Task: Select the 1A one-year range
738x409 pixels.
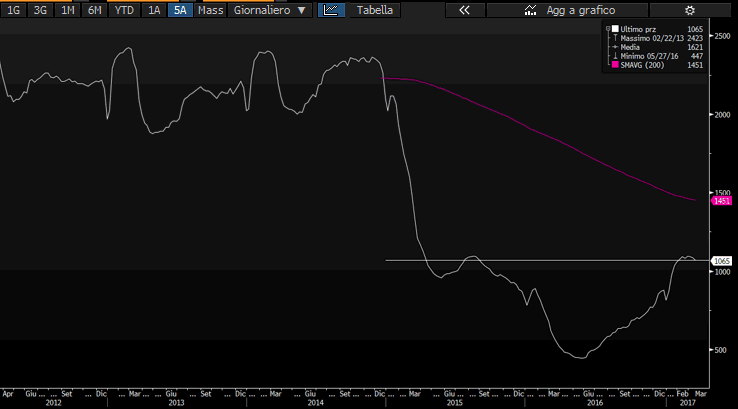Action: point(154,10)
